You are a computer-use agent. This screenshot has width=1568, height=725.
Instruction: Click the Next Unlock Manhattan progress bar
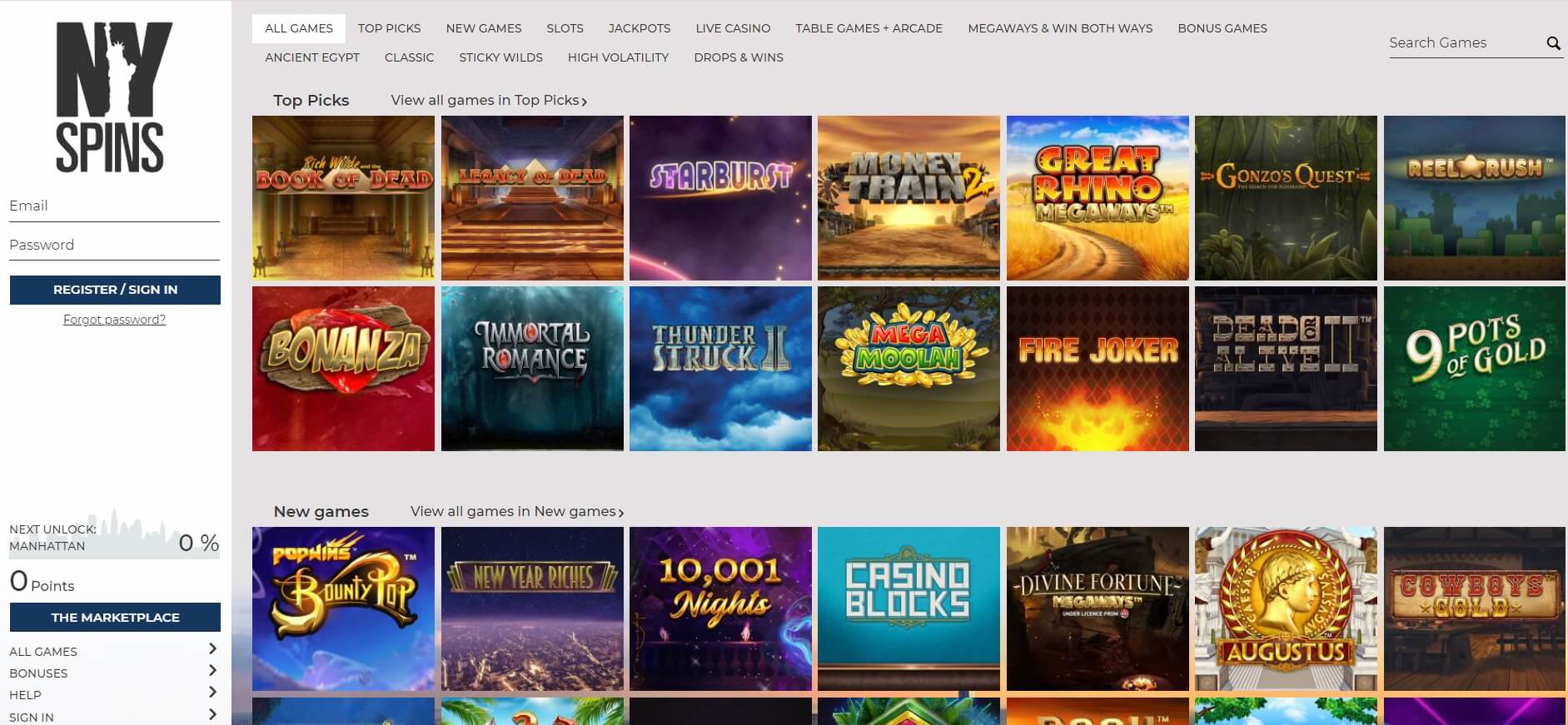pos(114,535)
